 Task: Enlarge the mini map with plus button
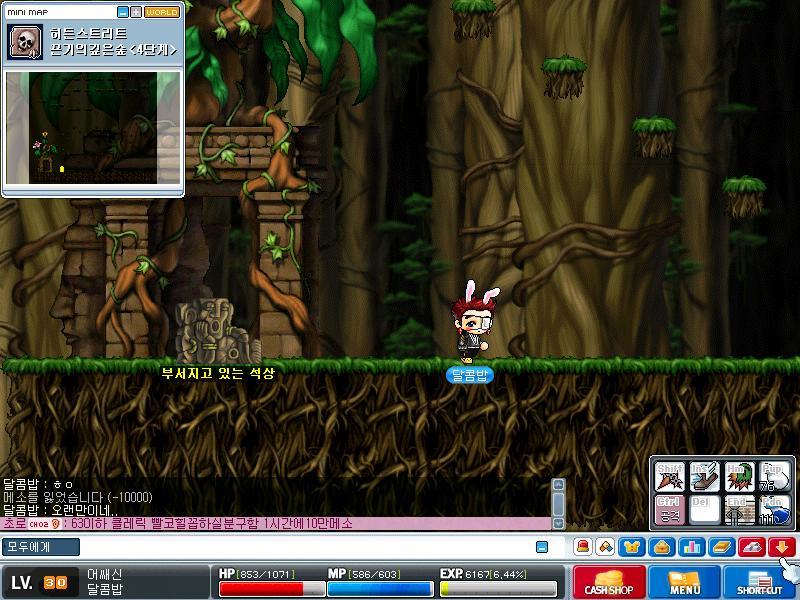tap(136, 12)
